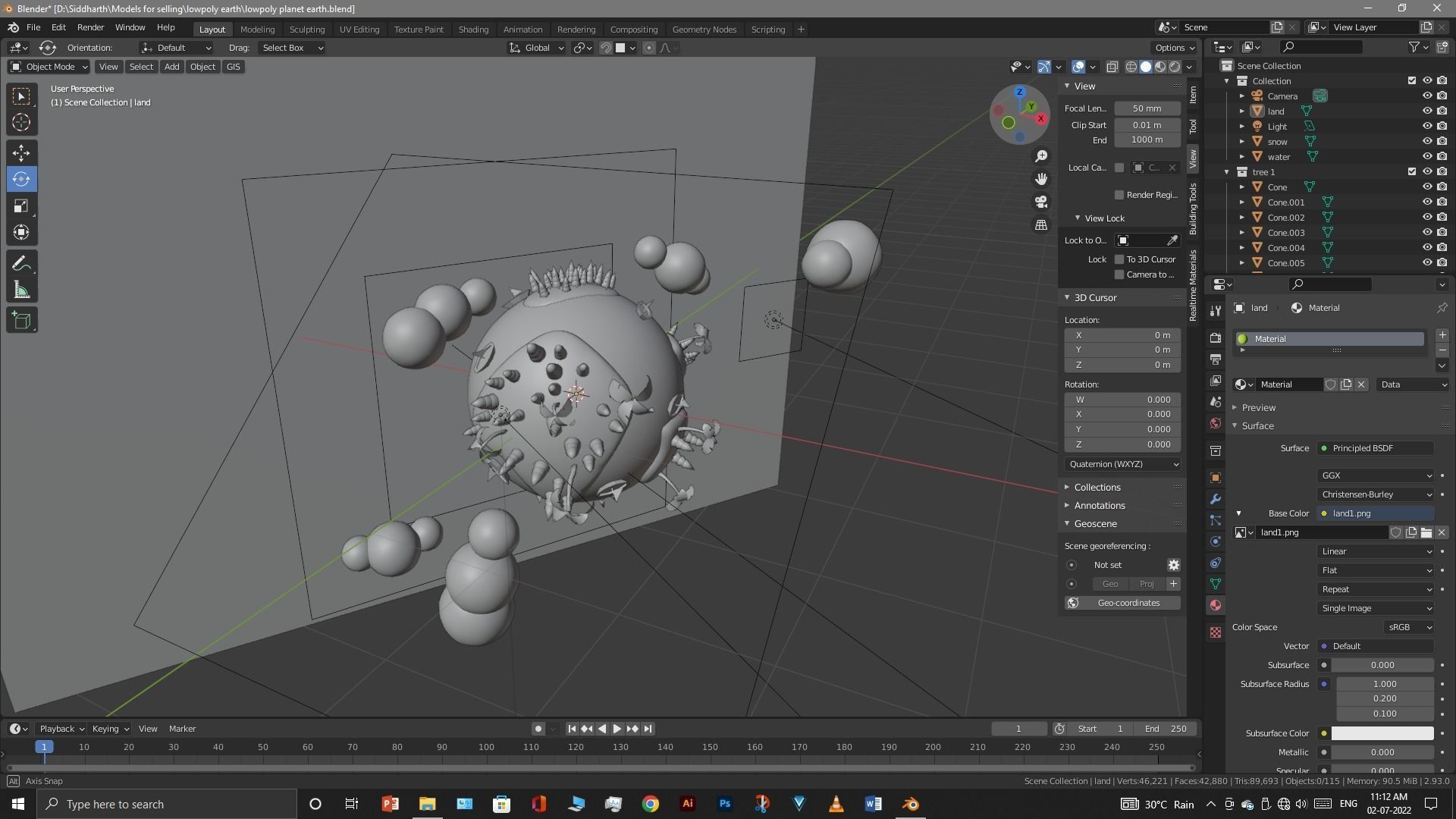Uncheck the Collection exclude checkbox

click(x=1411, y=81)
